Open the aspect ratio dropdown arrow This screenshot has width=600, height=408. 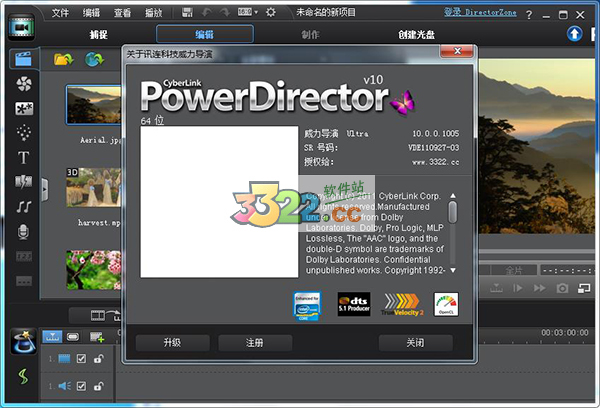click(256, 12)
